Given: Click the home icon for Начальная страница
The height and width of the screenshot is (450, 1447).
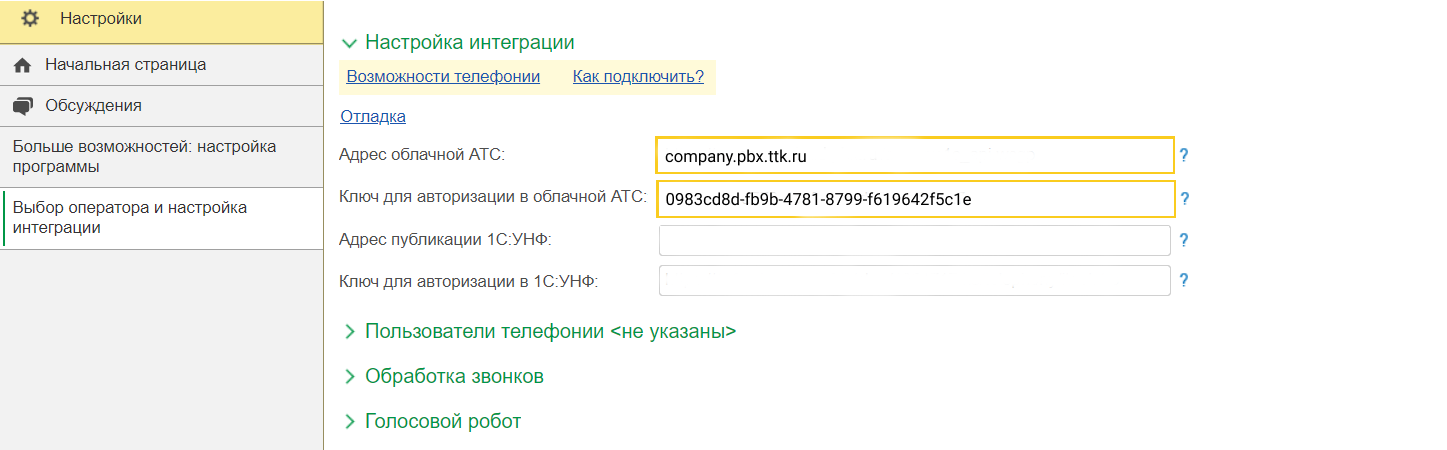Looking at the screenshot, I should (x=24, y=65).
